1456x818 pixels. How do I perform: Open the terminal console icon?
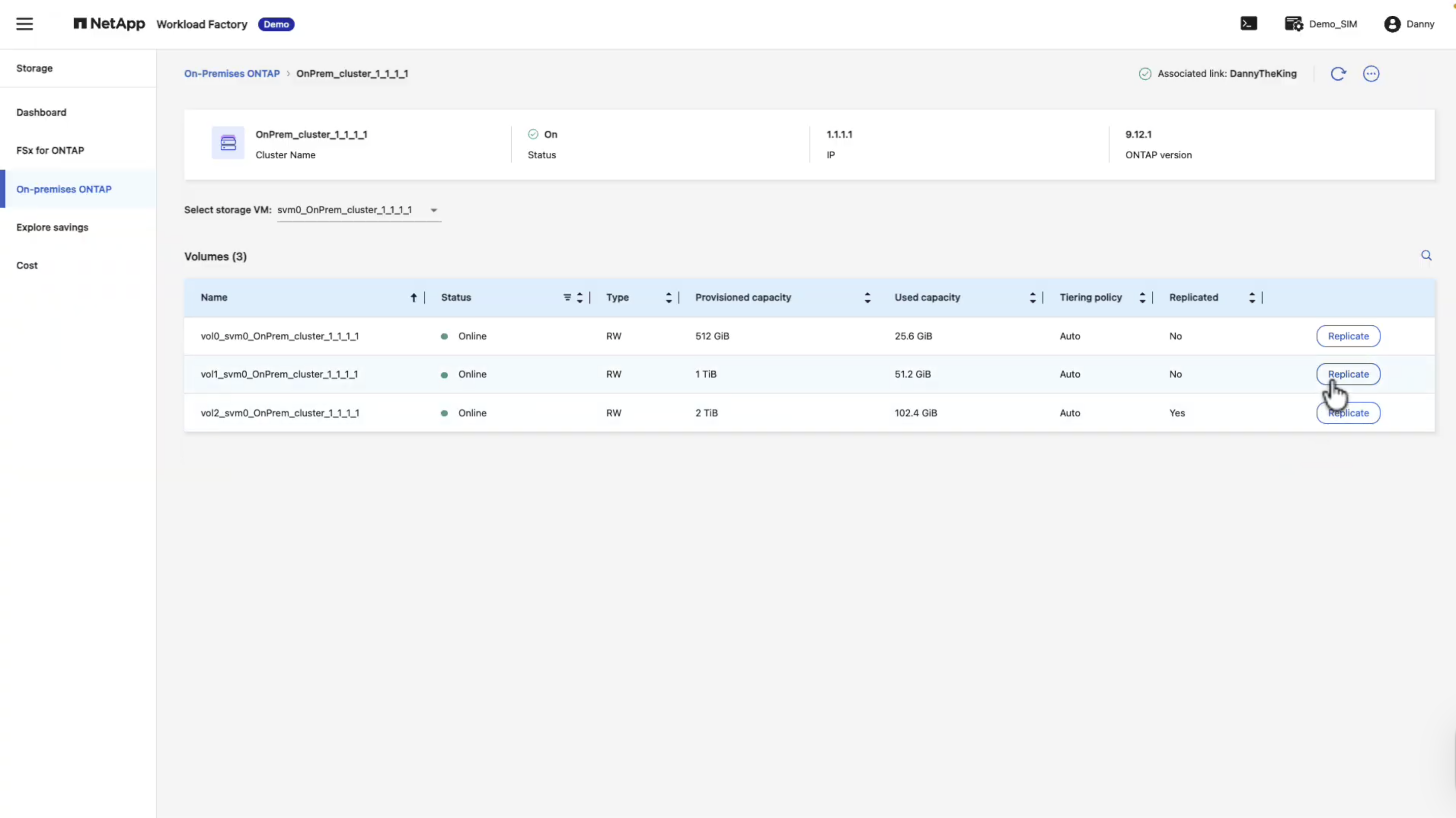pyautogui.click(x=1248, y=24)
